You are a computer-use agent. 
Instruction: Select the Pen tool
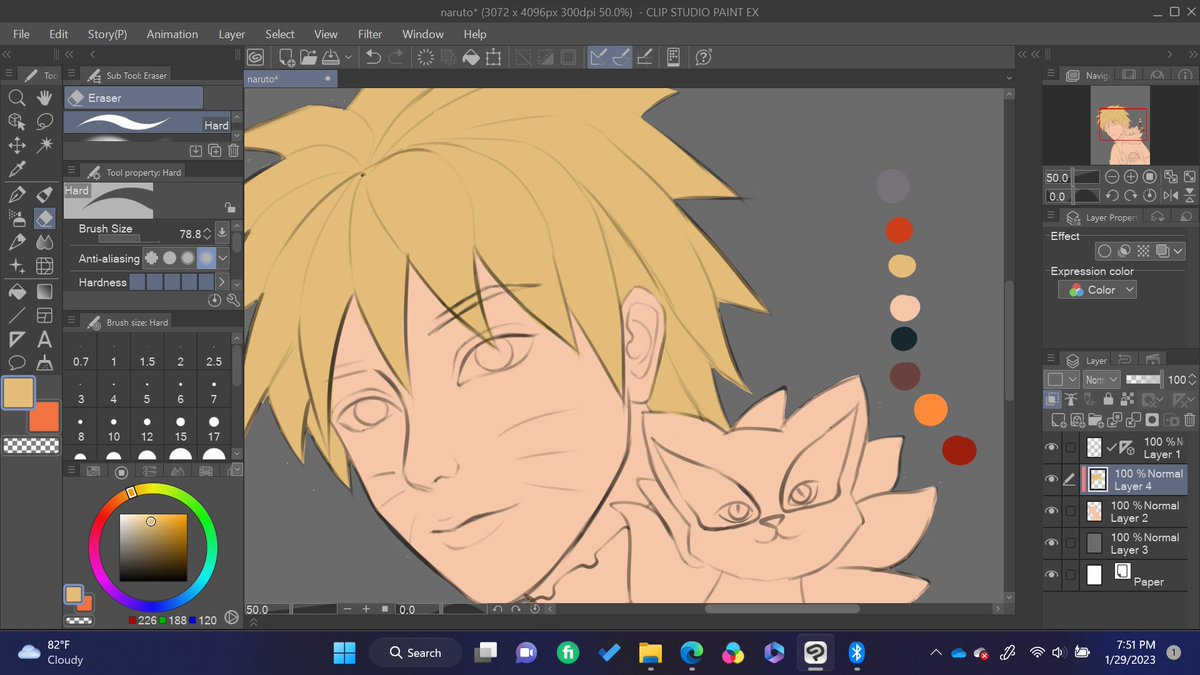point(17,193)
